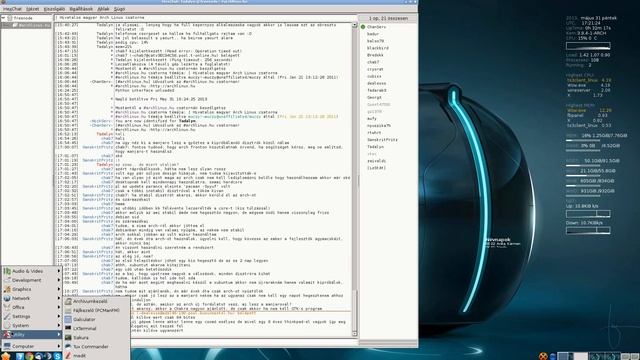Click the user count header above user list
640x360 pixels.
(x=388, y=18)
